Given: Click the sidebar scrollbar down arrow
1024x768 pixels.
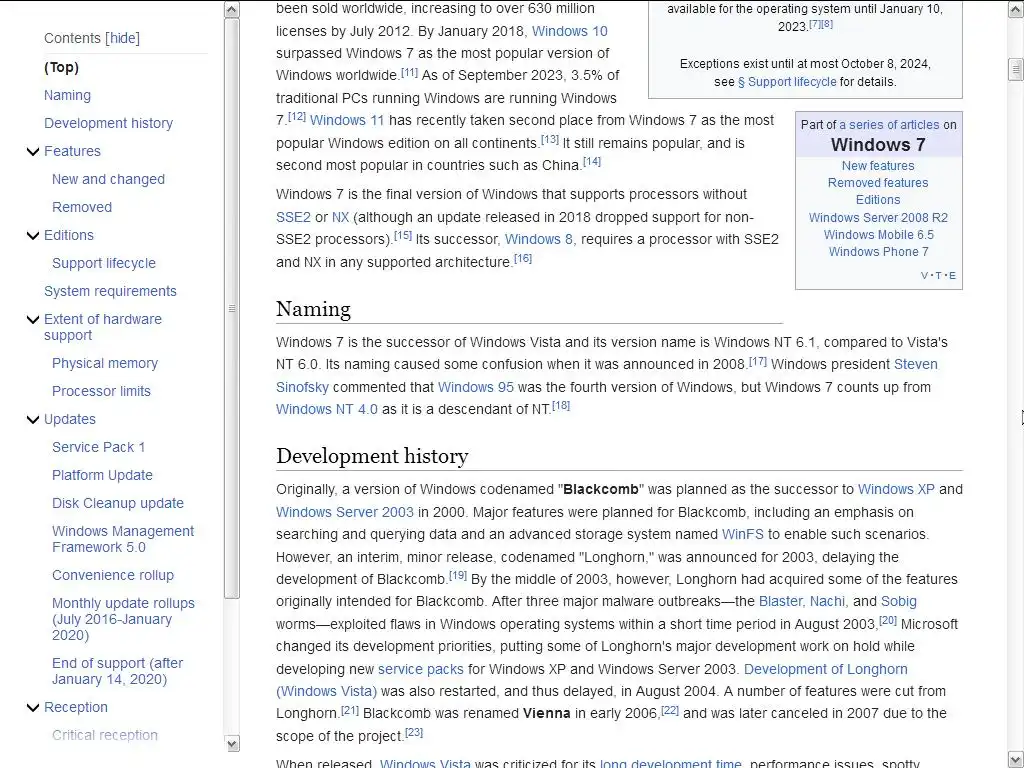Looking at the screenshot, I should (x=232, y=743).
